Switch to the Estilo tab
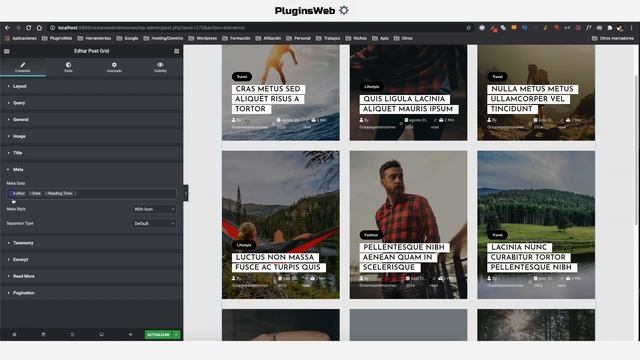640x360 pixels. point(69,67)
